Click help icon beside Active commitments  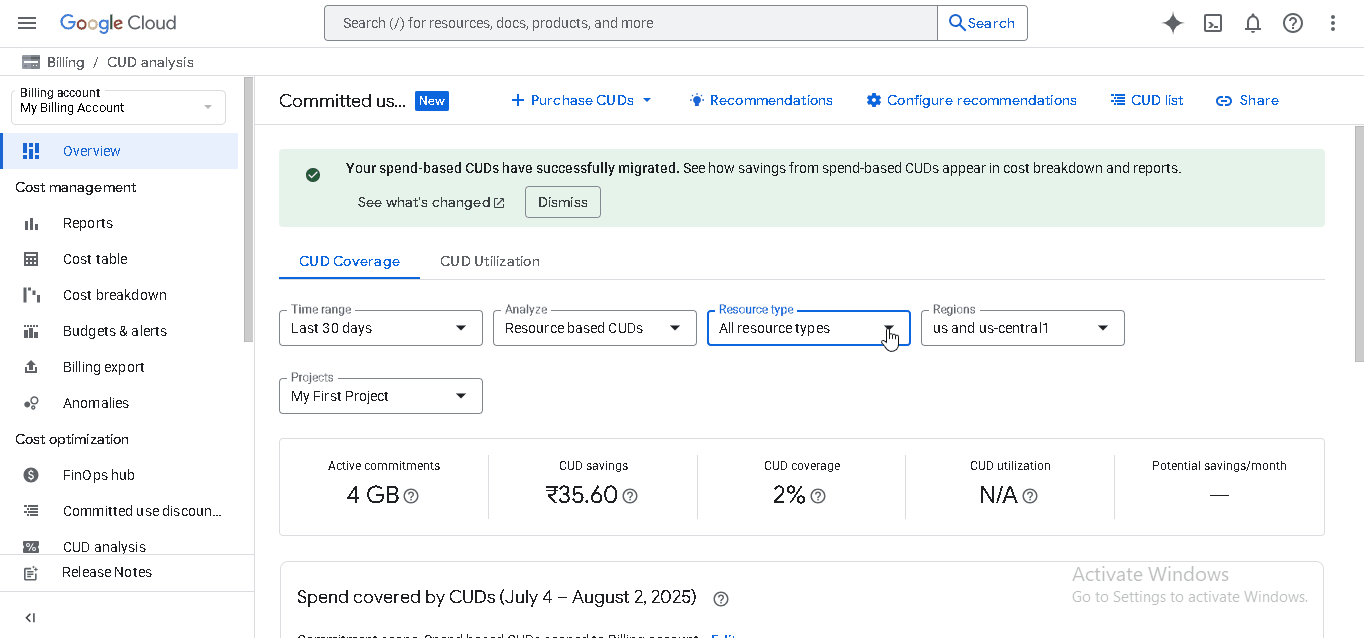click(x=411, y=496)
